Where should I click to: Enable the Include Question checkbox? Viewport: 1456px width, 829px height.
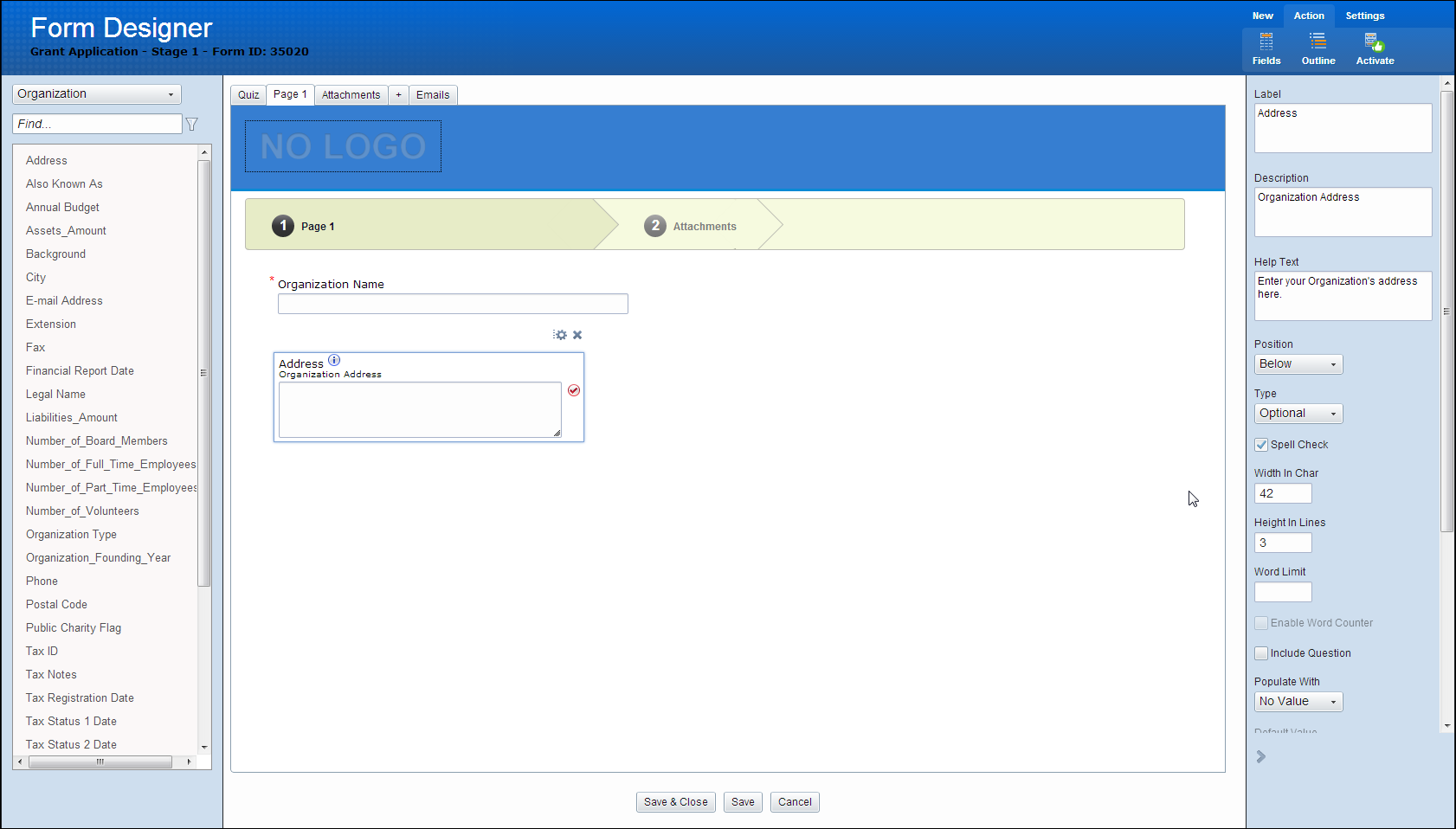pyautogui.click(x=1261, y=653)
